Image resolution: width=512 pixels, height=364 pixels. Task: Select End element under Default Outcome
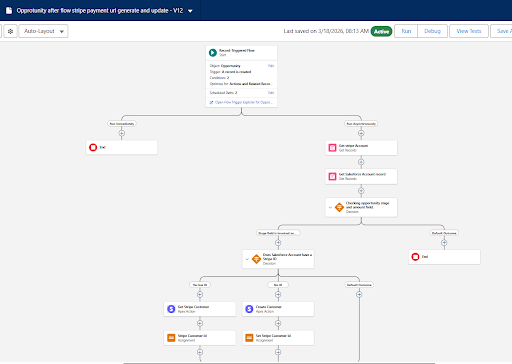coord(444,257)
